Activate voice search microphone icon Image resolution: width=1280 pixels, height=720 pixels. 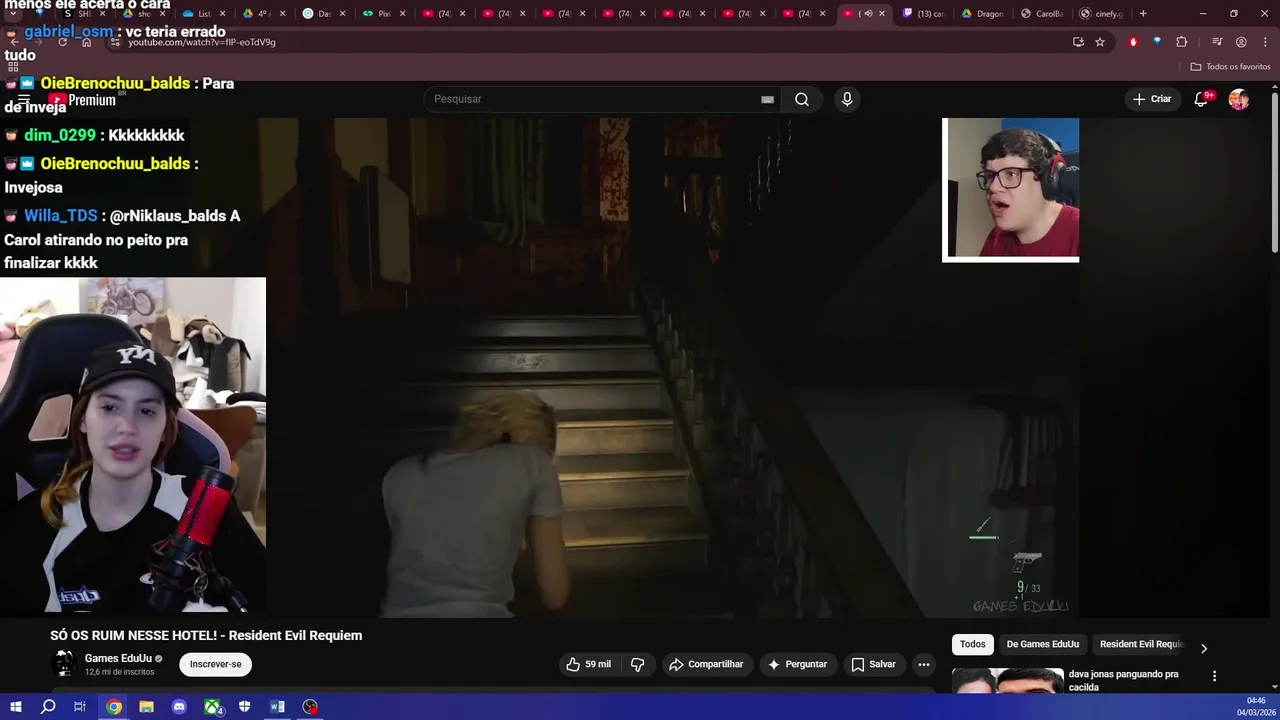click(847, 99)
